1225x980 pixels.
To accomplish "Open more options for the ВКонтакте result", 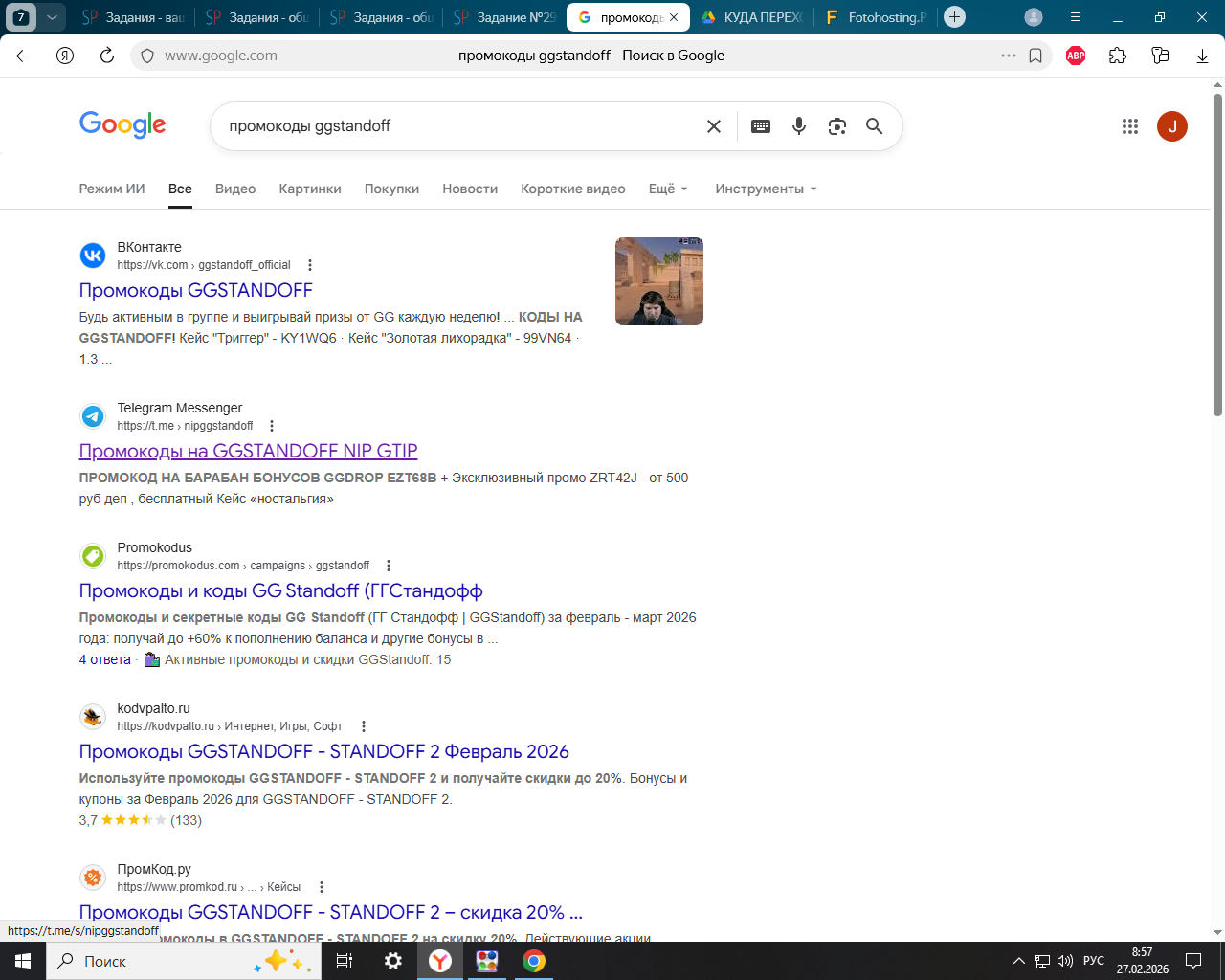I will [x=310, y=265].
